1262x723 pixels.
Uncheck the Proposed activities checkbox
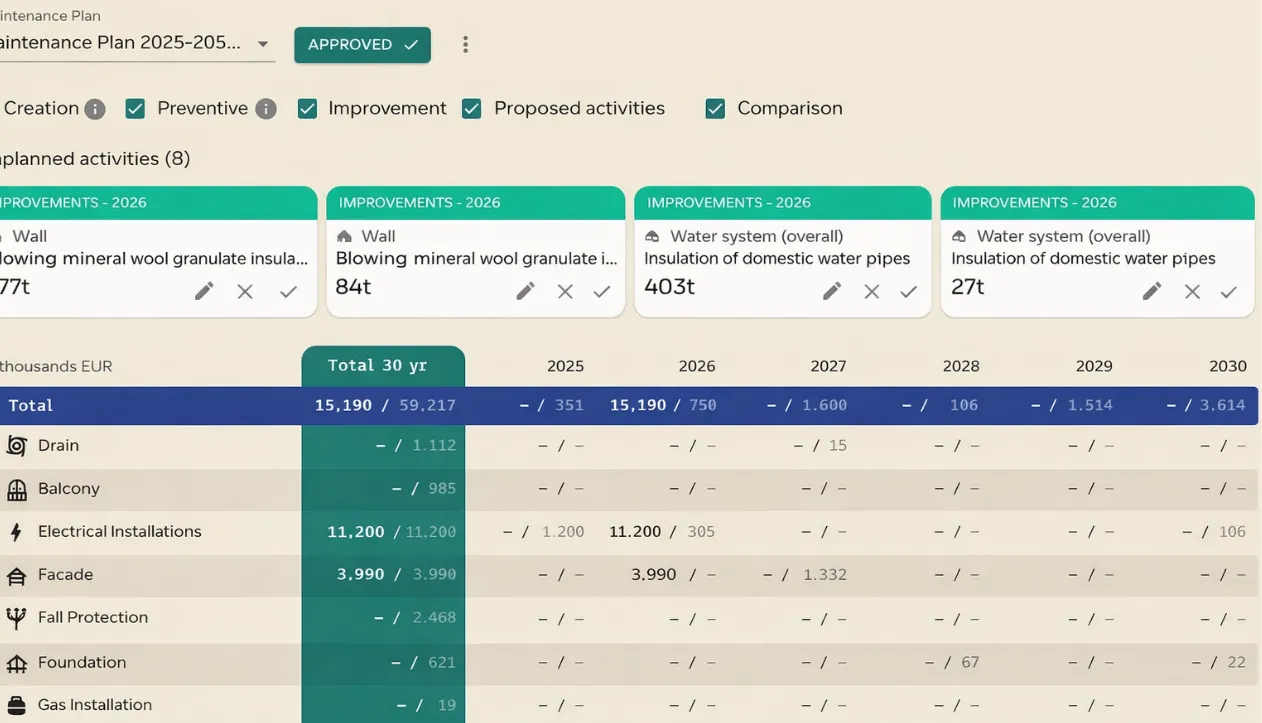(x=472, y=109)
